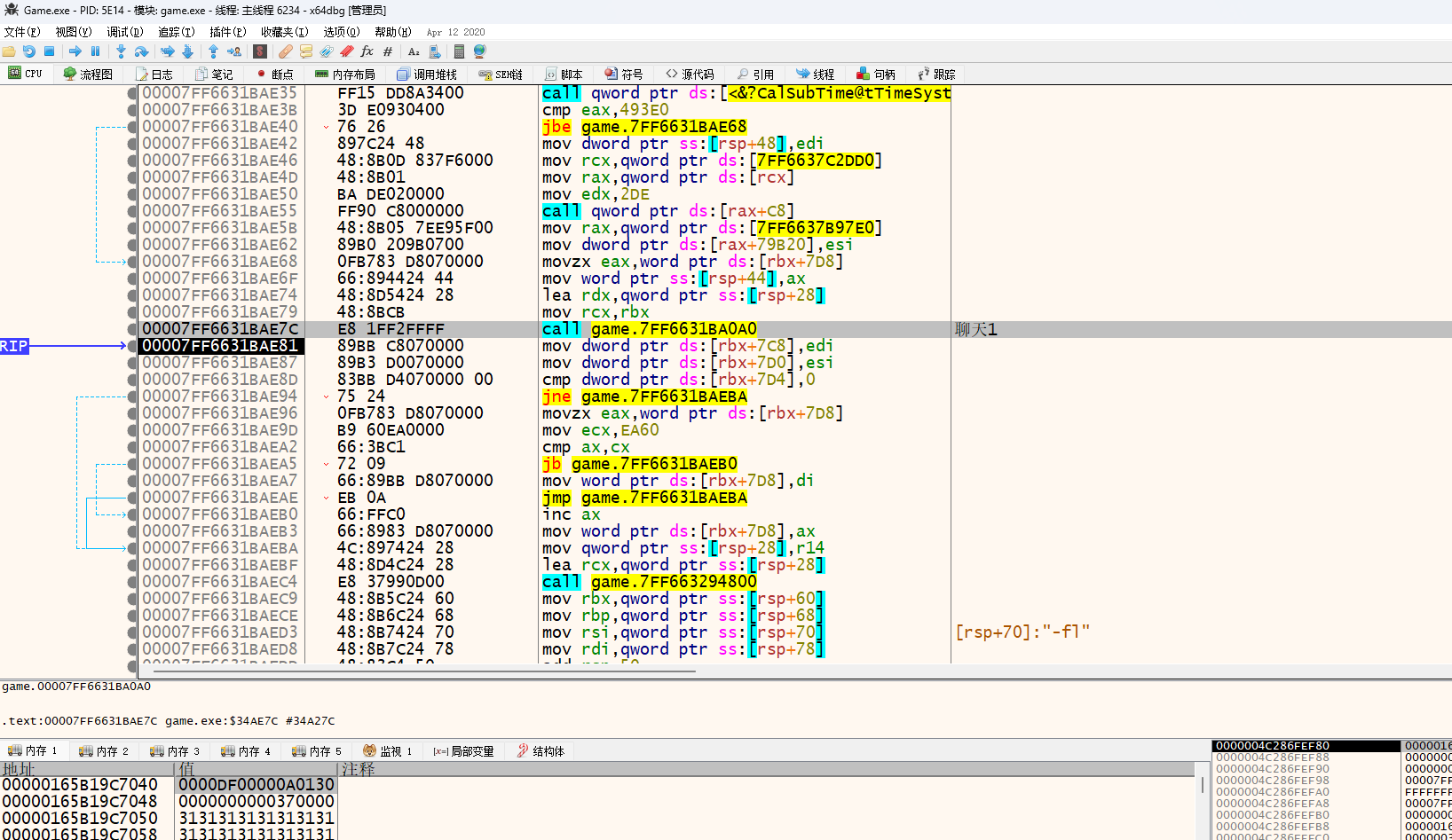This screenshot has height=840, width=1452.
Task: Open the 选项 options menu
Action: 342,32
